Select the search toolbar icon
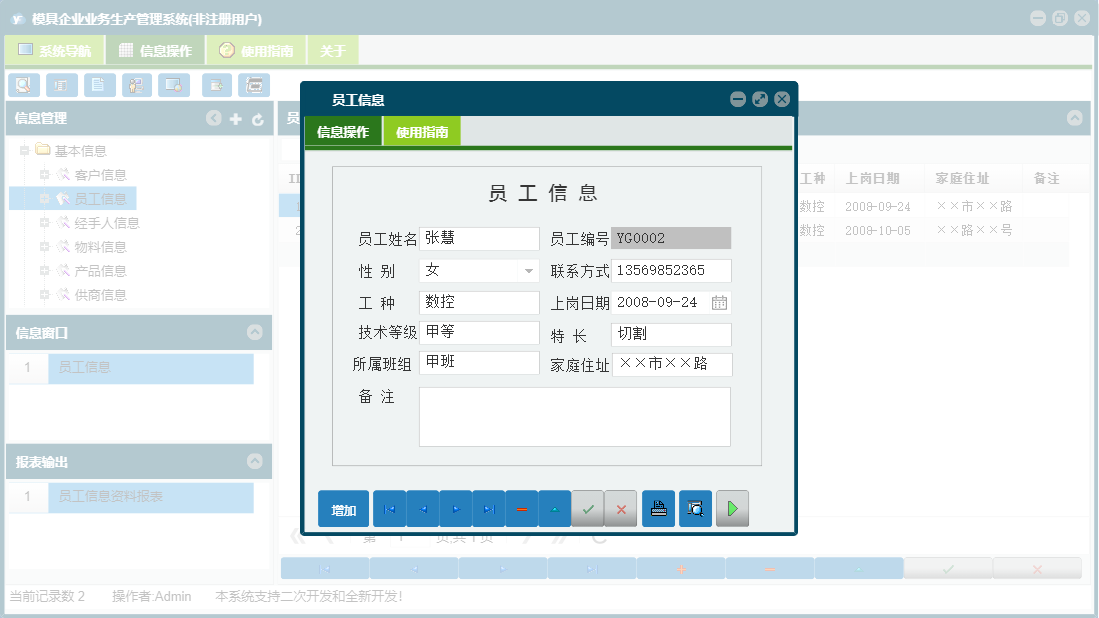1099x618 pixels. pyautogui.click(x=22, y=85)
